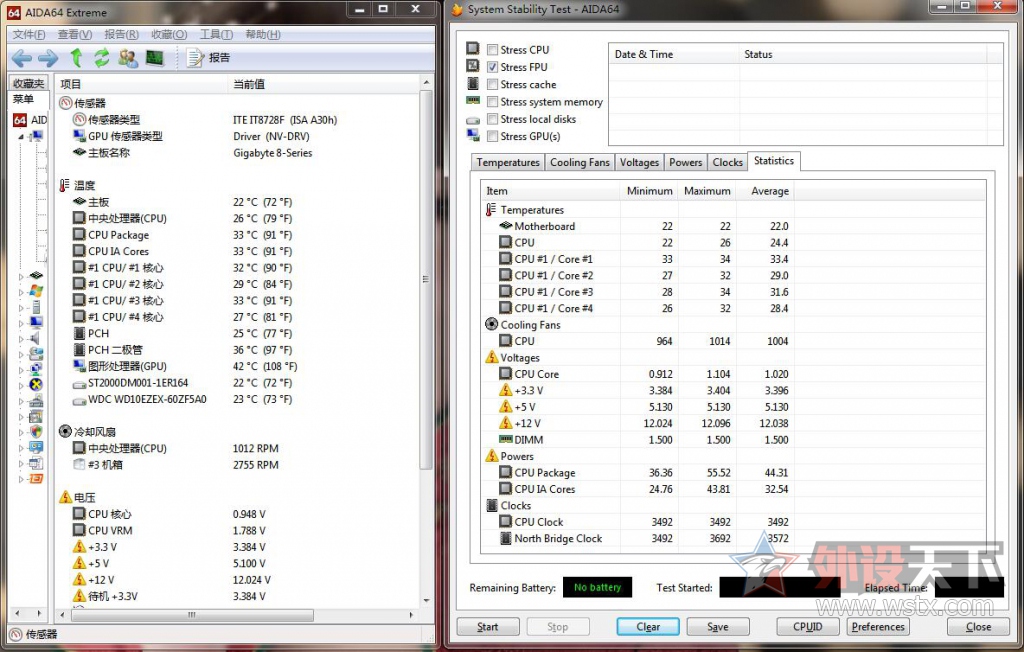Start the system stability test
The width and height of the screenshot is (1024, 652).
487,627
